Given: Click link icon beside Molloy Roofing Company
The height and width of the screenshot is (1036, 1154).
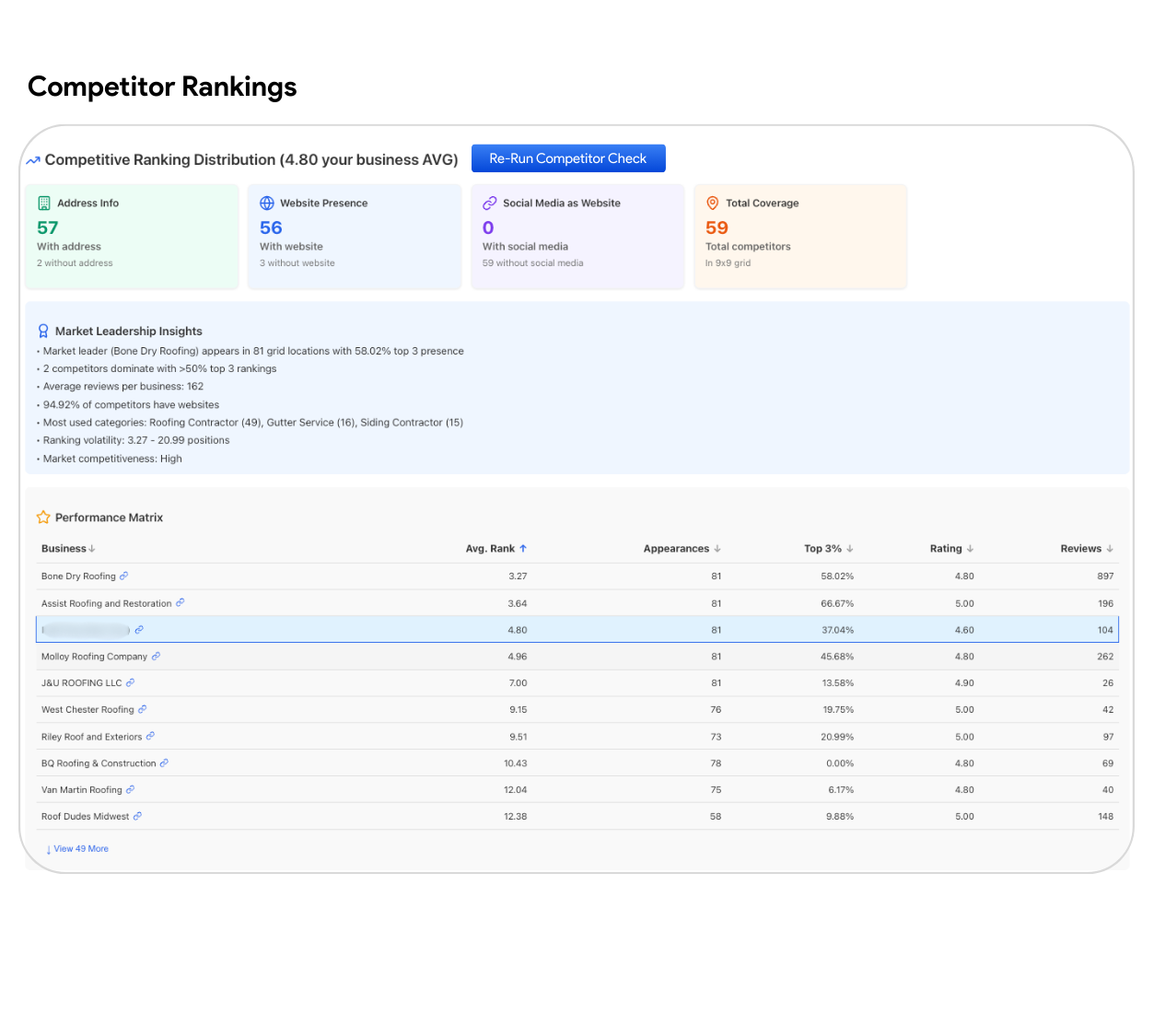Looking at the screenshot, I should click(157, 657).
